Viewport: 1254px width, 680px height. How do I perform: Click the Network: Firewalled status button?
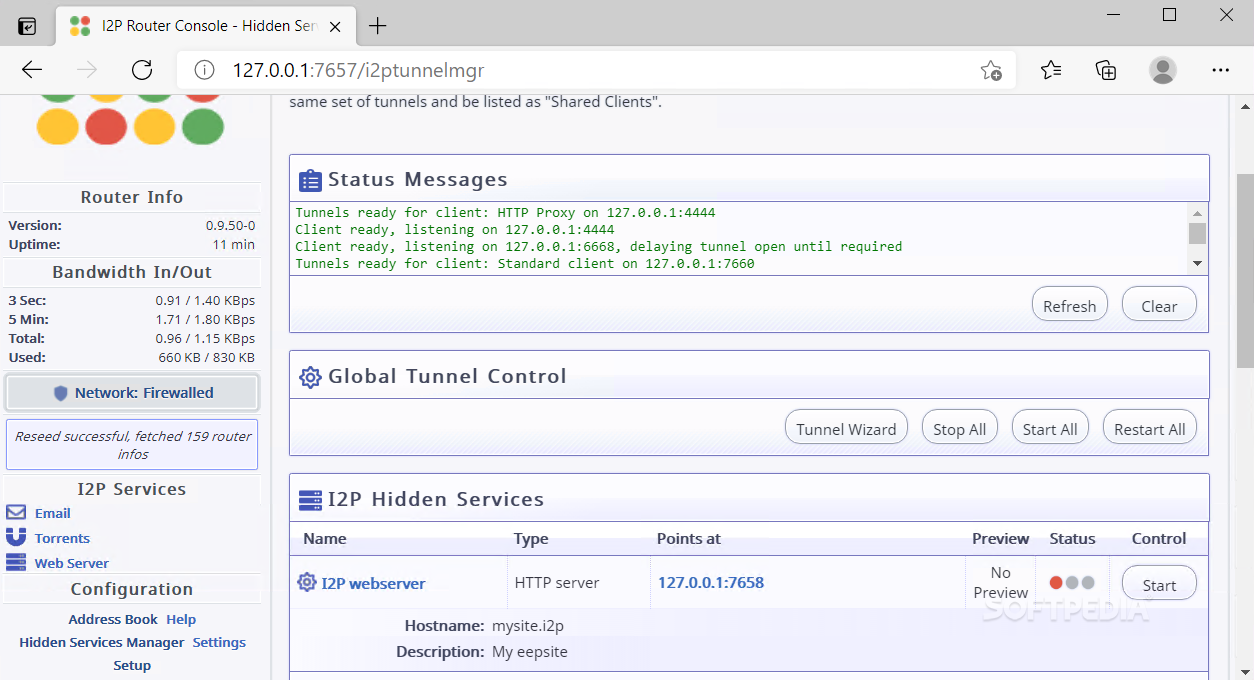click(132, 393)
